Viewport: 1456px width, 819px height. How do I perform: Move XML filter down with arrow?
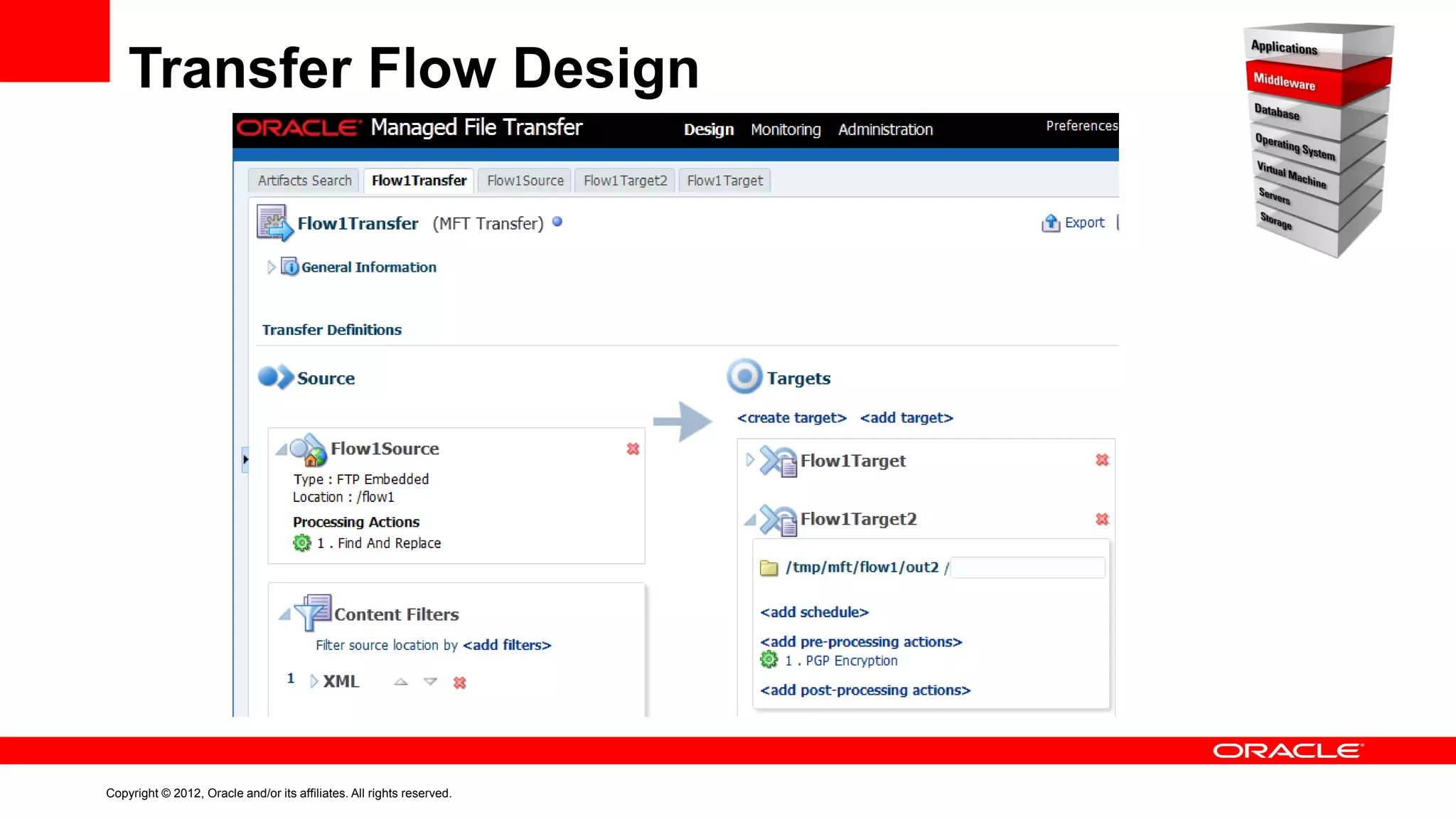tap(430, 681)
